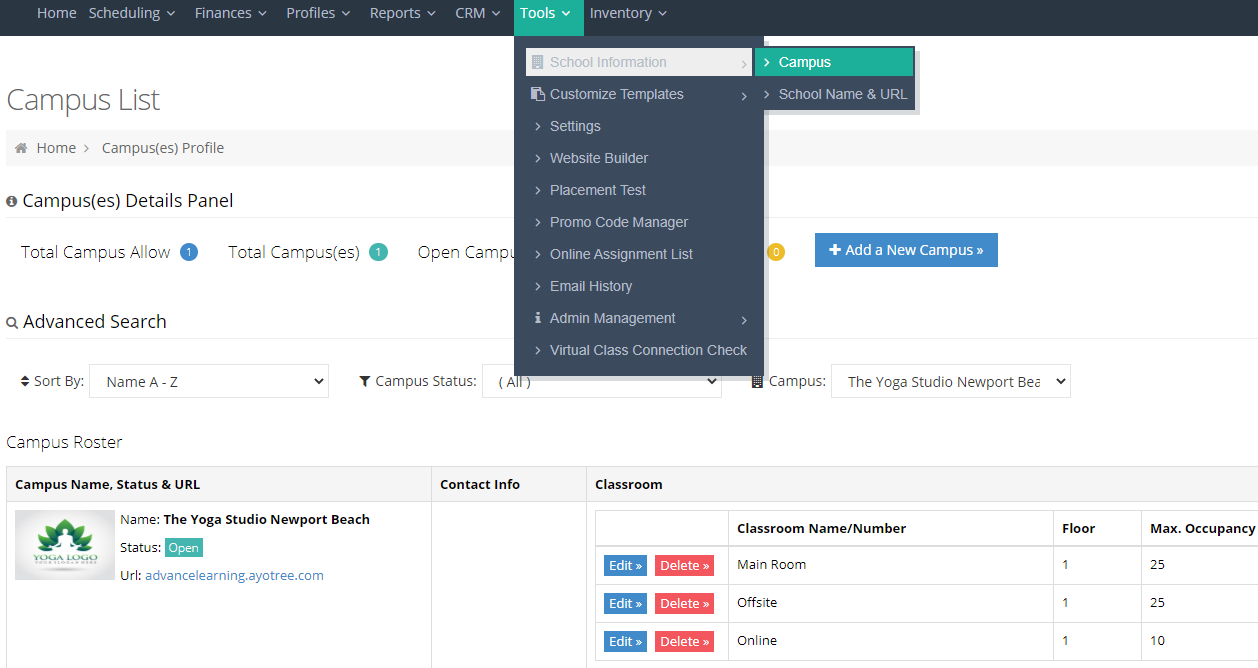Click the Sort By arrows icon
Viewport: 1258px width, 668px height.
click(25, 381)
